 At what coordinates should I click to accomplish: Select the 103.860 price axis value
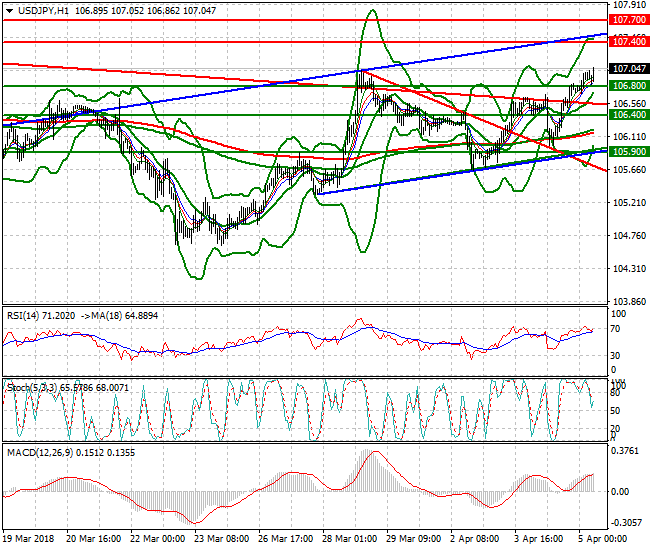[629, 301]
